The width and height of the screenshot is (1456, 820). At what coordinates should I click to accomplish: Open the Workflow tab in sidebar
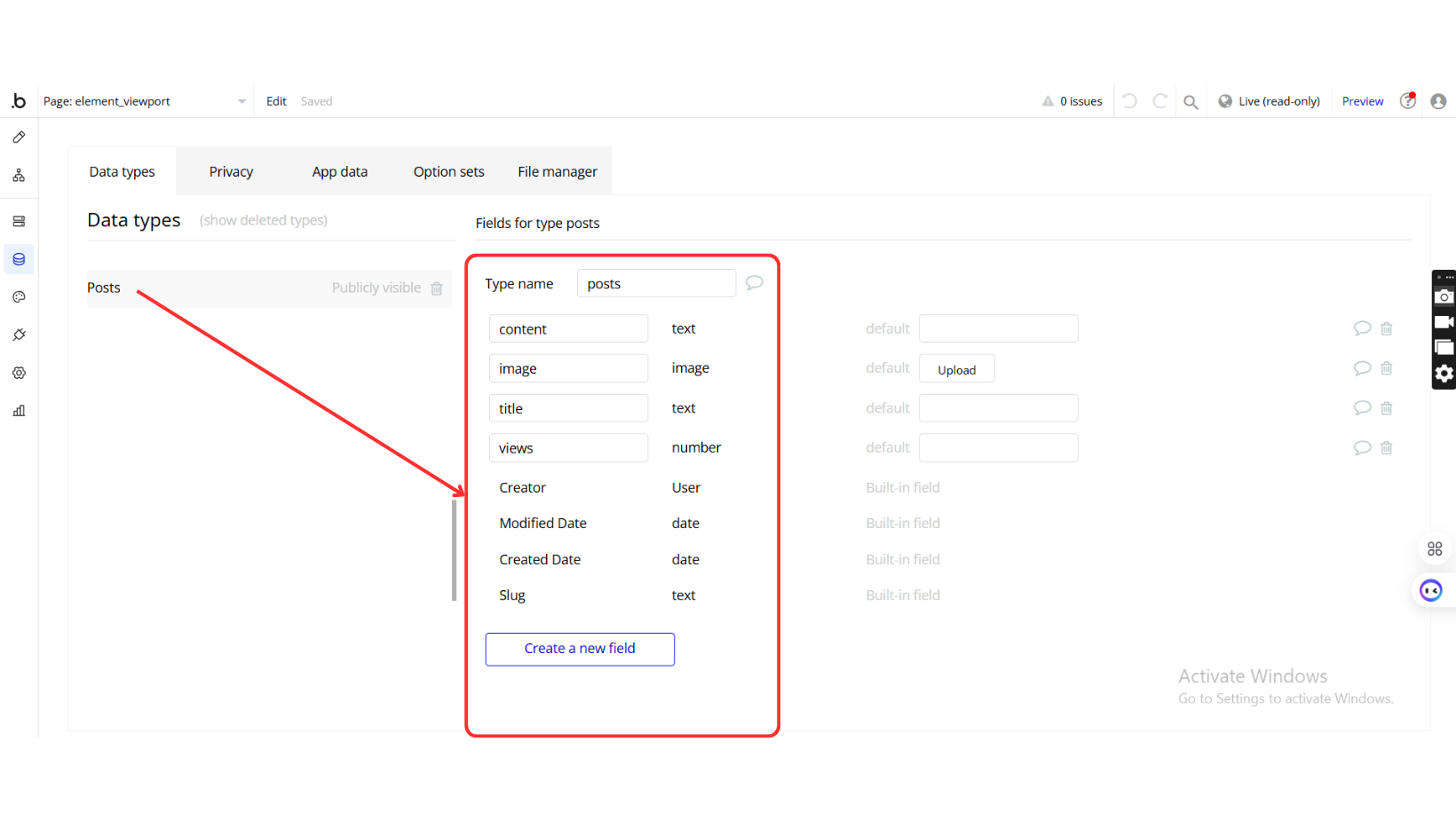(x=19, y=176)
